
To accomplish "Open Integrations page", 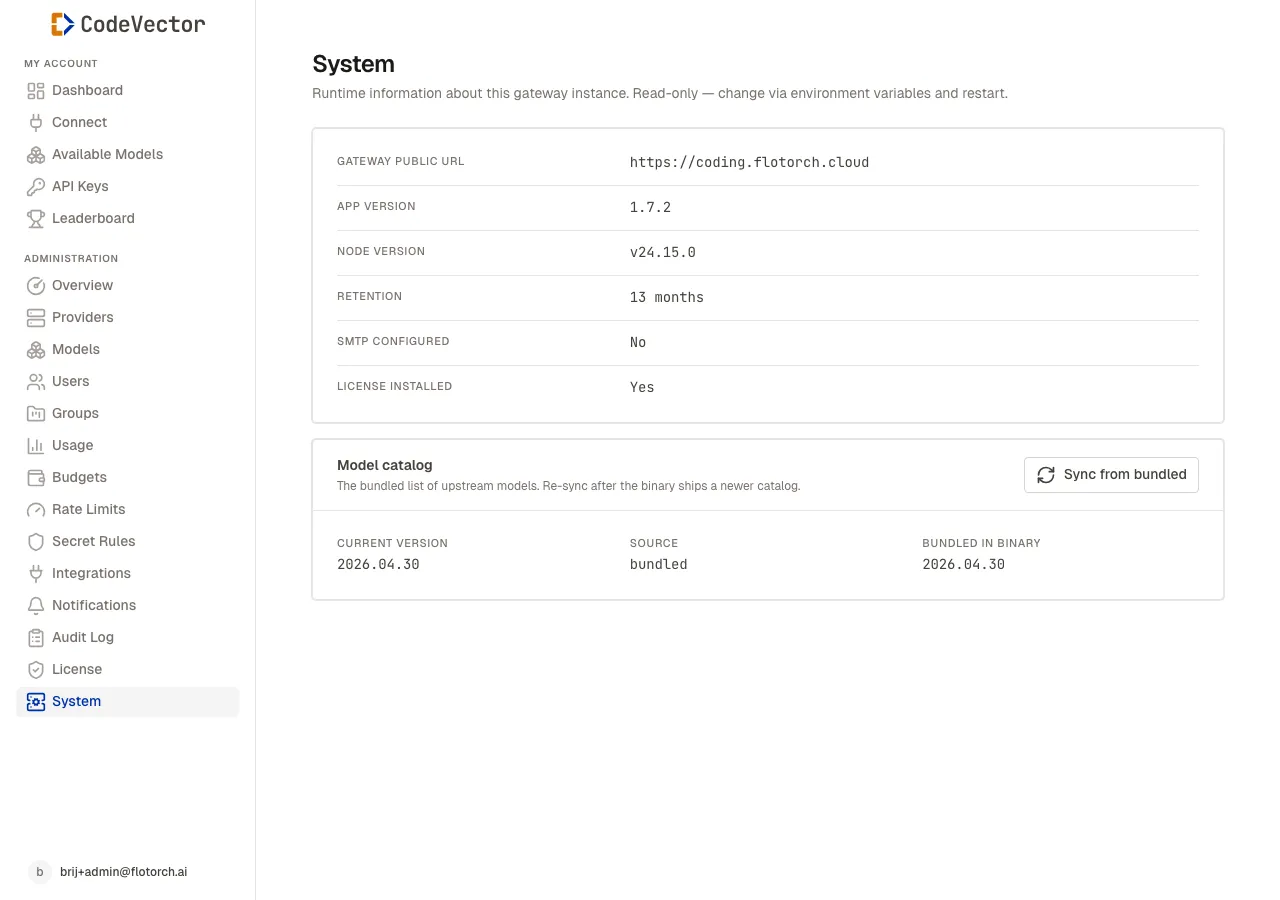I will coord(127,574).
